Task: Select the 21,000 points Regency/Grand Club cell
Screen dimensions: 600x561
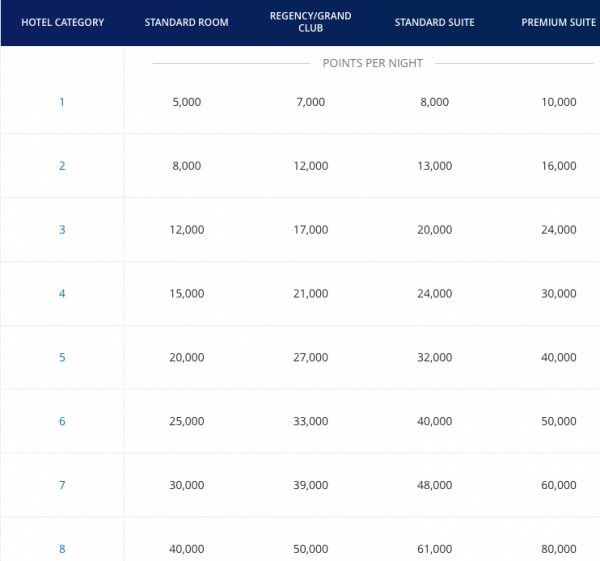Action: pyautogui.click(x=310, y=294)
